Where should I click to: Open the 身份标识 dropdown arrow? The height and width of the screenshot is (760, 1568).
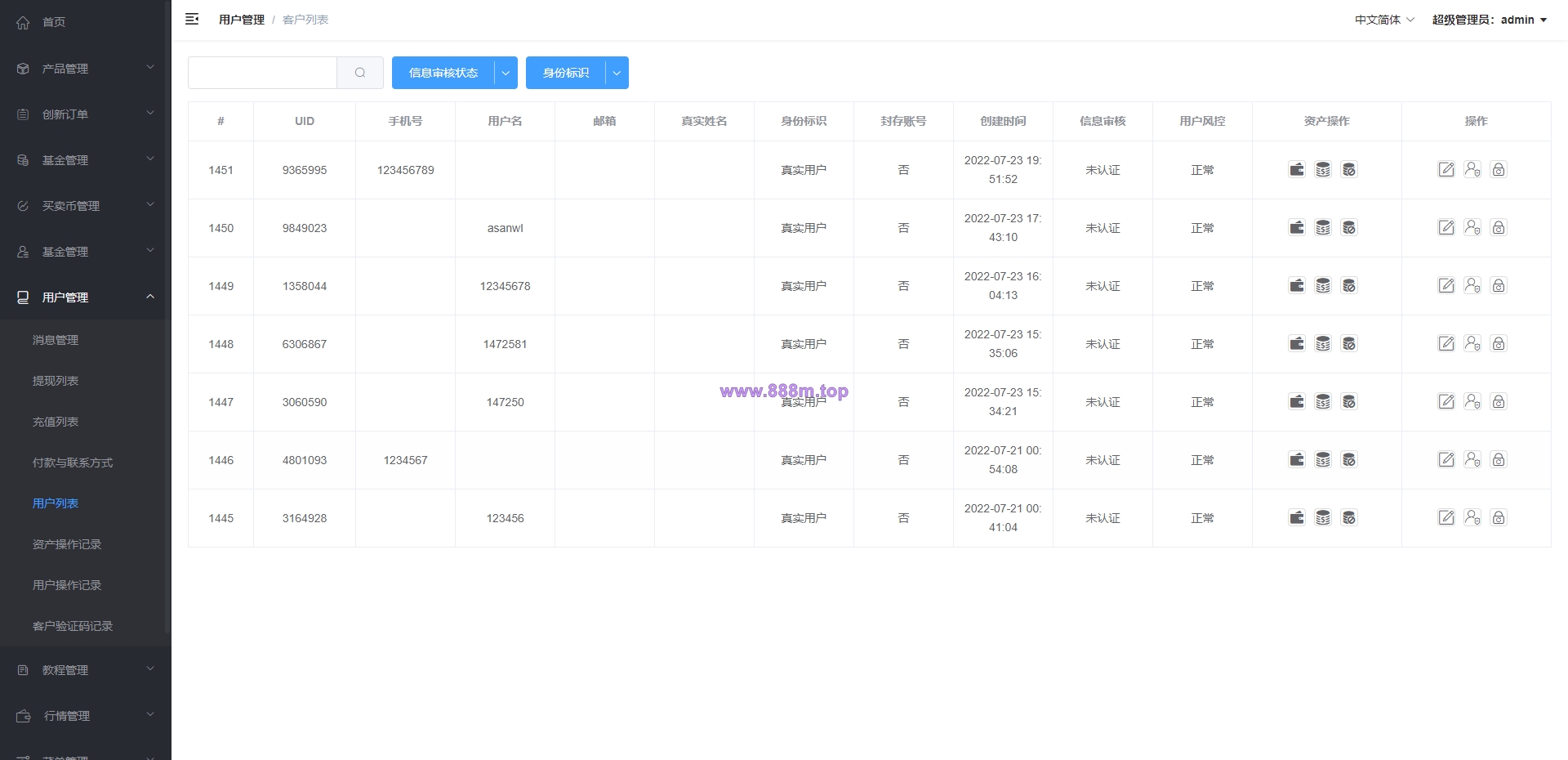click(617, 73)
